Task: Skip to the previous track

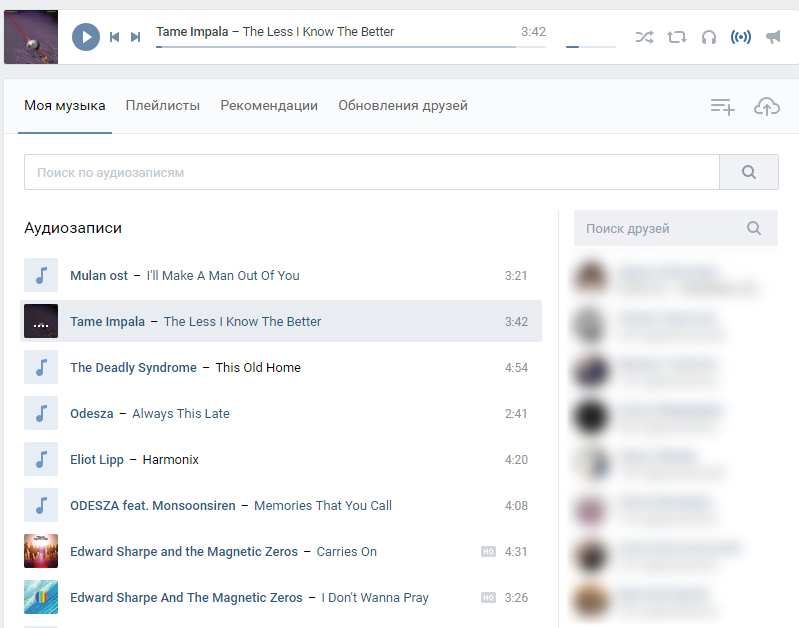Action: click(115, 37)
